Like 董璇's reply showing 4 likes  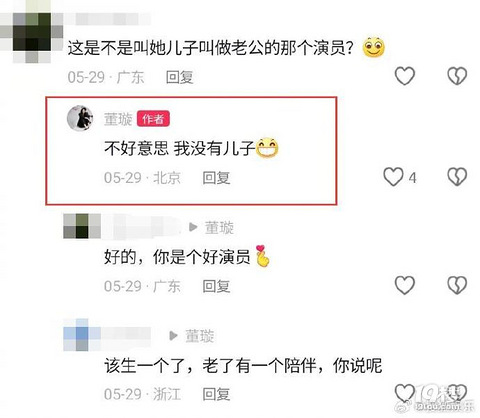coord(393,177)
